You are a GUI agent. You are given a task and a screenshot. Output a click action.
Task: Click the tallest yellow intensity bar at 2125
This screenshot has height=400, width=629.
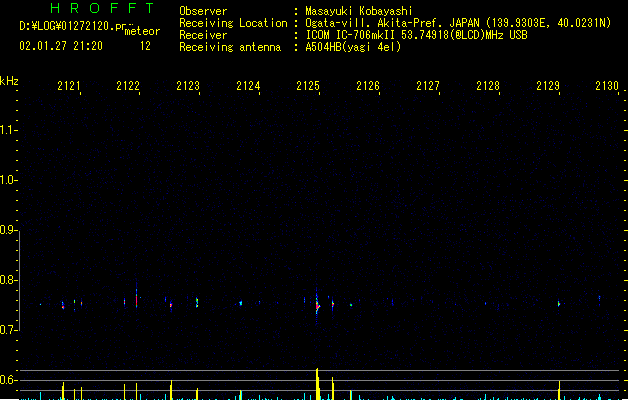coord(317,384)
